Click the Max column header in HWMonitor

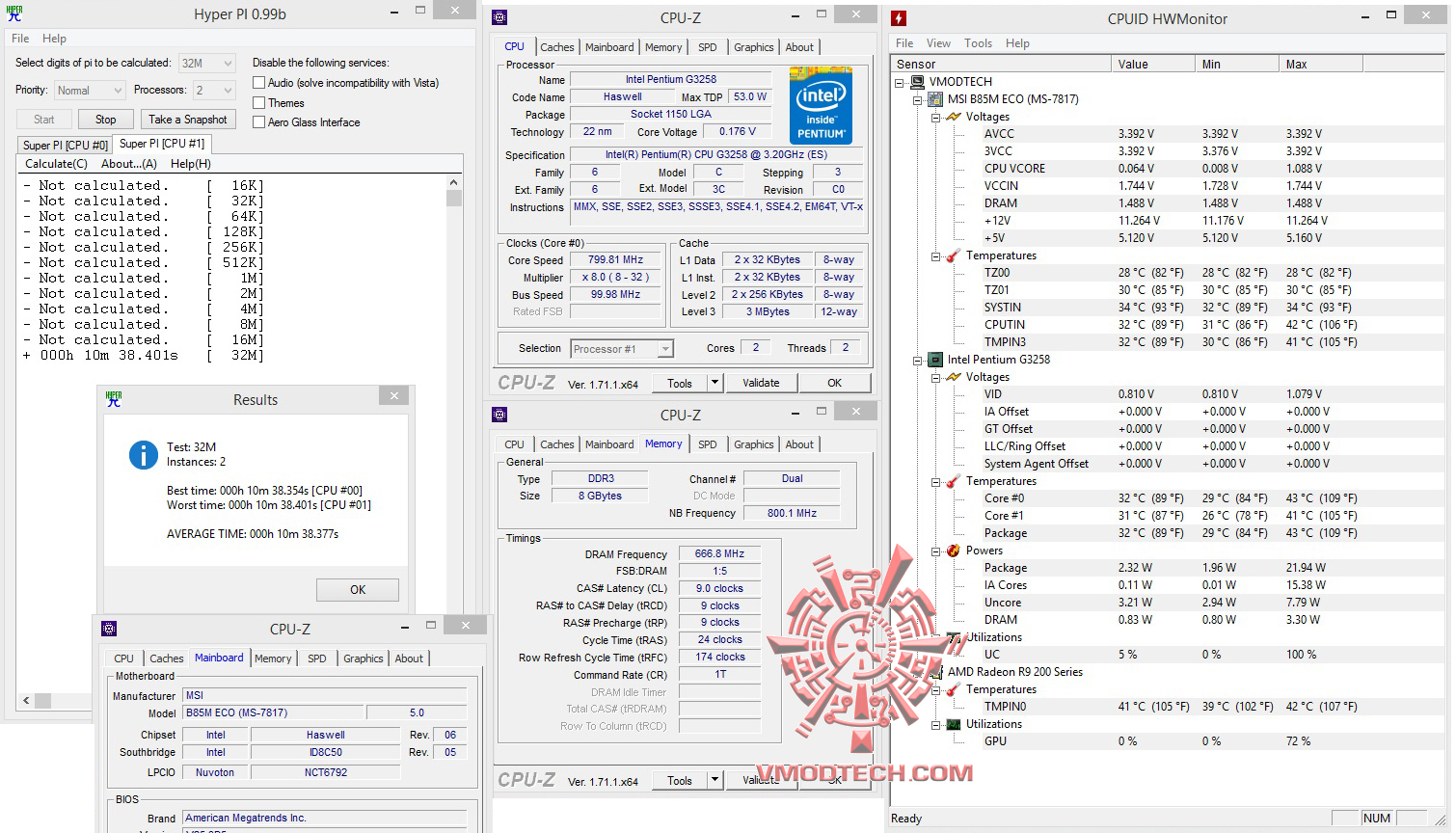pyautogui.click(x=1319, y=65)
